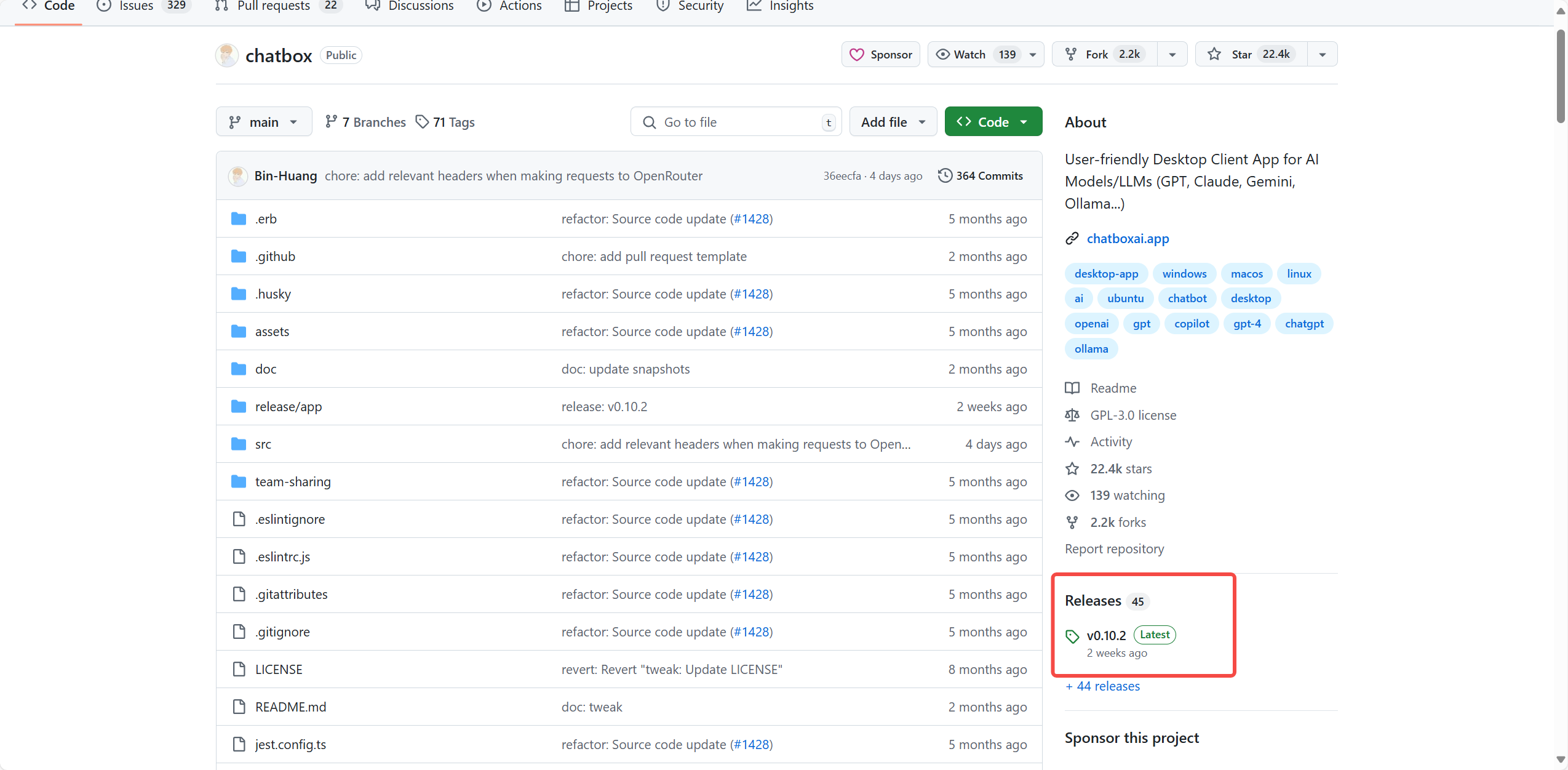Click the .github folder icon
This screenshot has height=770, width=1568.
239,257
